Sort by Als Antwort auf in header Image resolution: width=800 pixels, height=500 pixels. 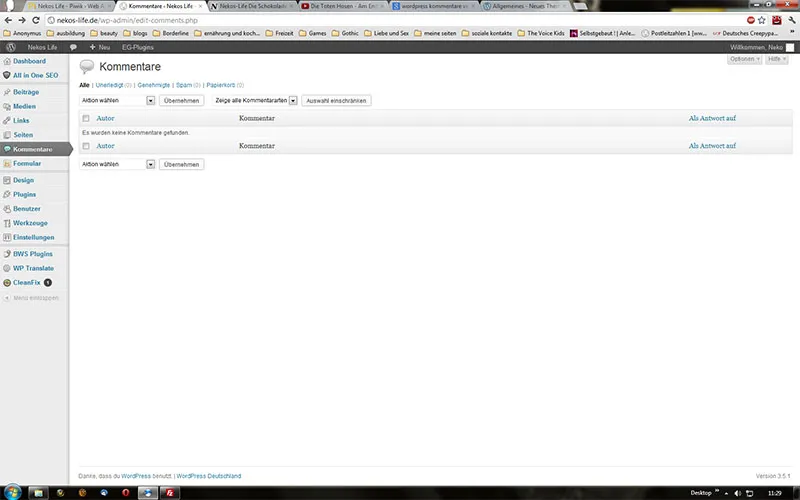coord(712,118)
